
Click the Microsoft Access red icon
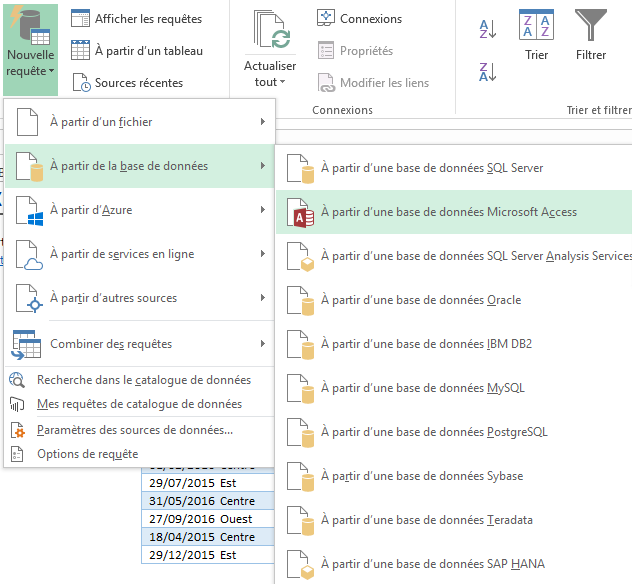click(301, 213)
